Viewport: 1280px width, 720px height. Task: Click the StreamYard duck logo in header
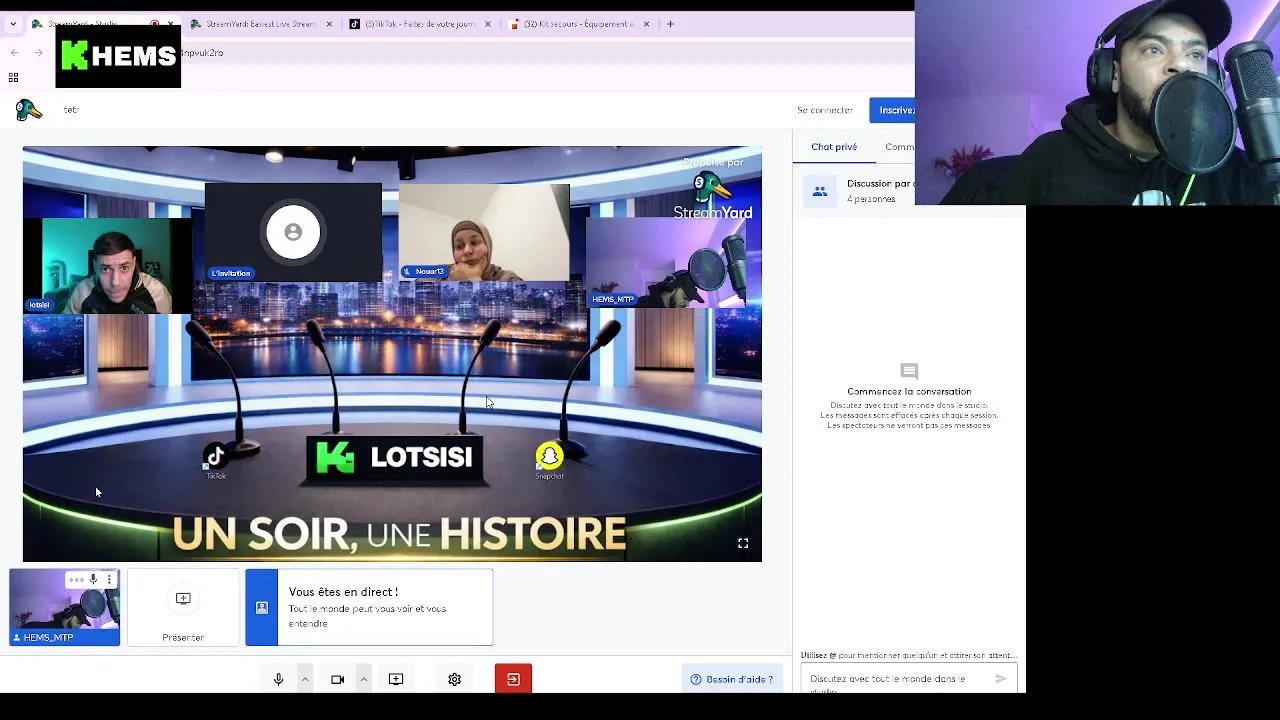[29, 110]
